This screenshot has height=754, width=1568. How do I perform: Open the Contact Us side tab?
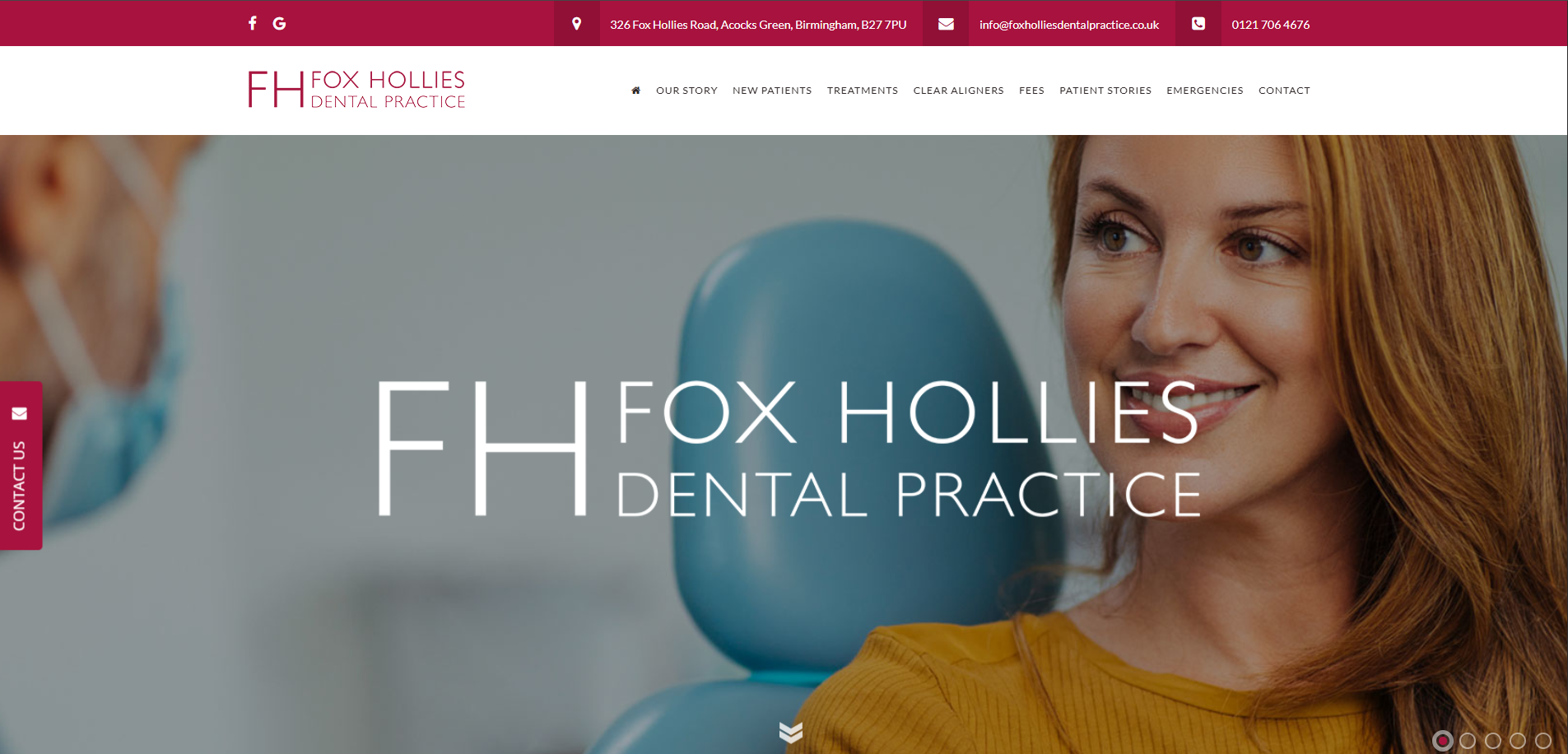click(21, 466)
